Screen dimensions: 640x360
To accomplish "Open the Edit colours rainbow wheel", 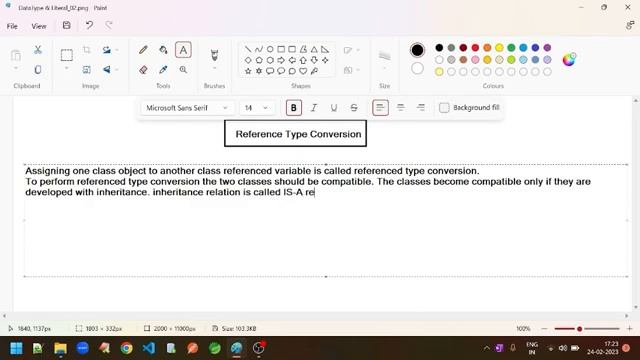I will [x=569, y=60].
